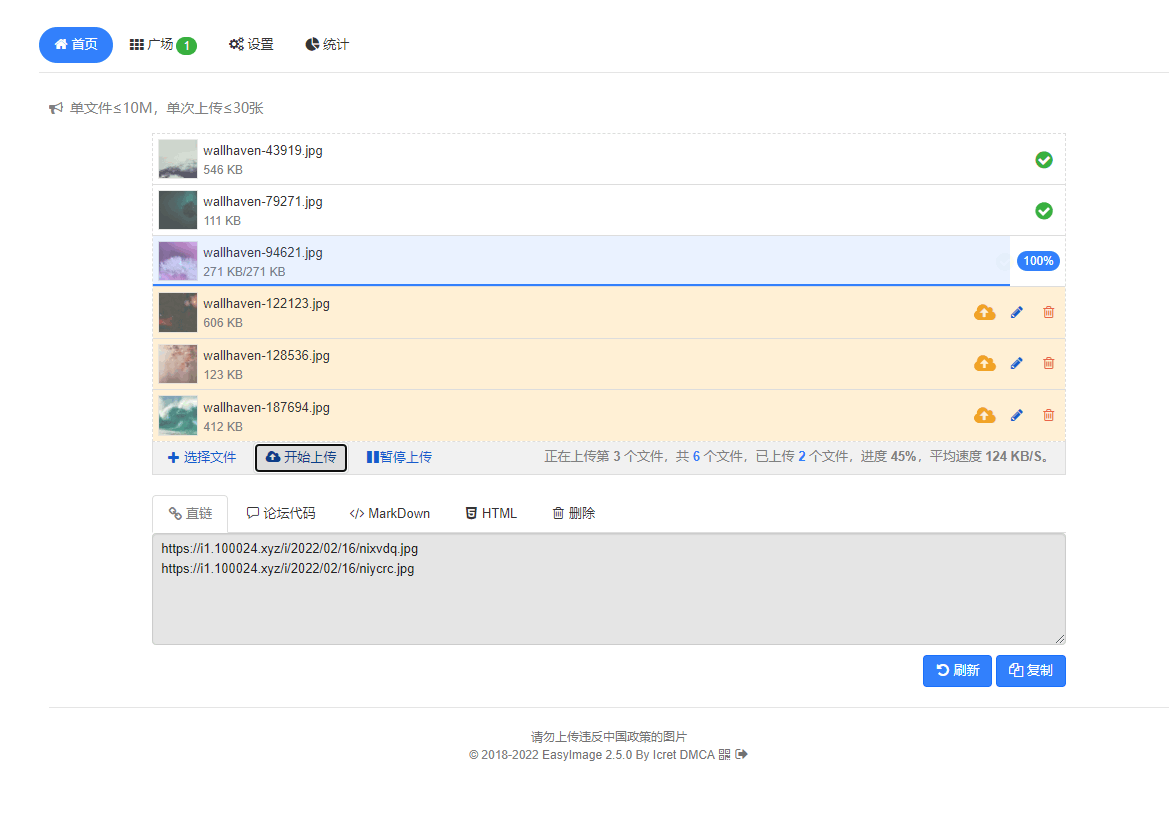The width and height of the screenshot is (1169, 832).
Task: Click upload cloud icon for wallhaven-122123.jpg
Action: (x=984, y=312)
